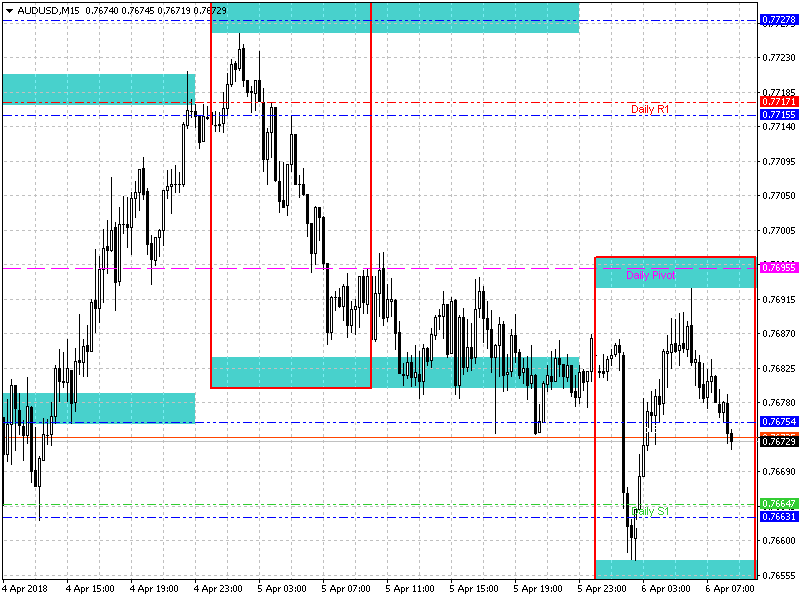This screenshot has width=800, height=600.
Task: Click the black triangle beside the AUDUSD title
Action: tap(9, 9)
